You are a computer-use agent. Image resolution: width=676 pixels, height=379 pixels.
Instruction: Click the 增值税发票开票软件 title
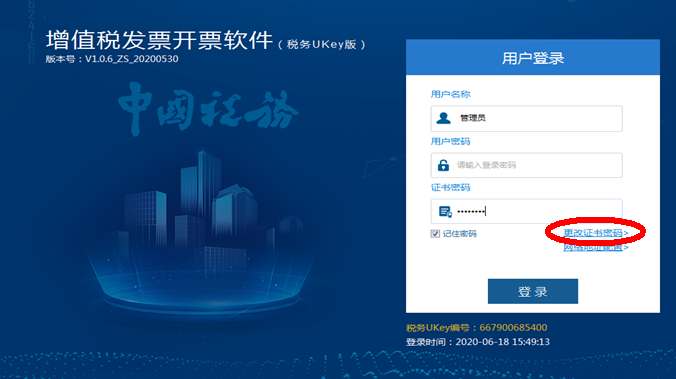pos(160,41)
